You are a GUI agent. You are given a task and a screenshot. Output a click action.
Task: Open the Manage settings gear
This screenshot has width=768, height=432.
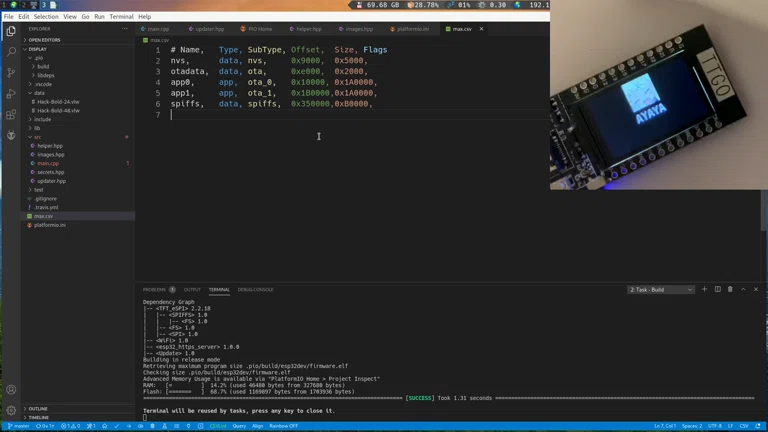11,410
